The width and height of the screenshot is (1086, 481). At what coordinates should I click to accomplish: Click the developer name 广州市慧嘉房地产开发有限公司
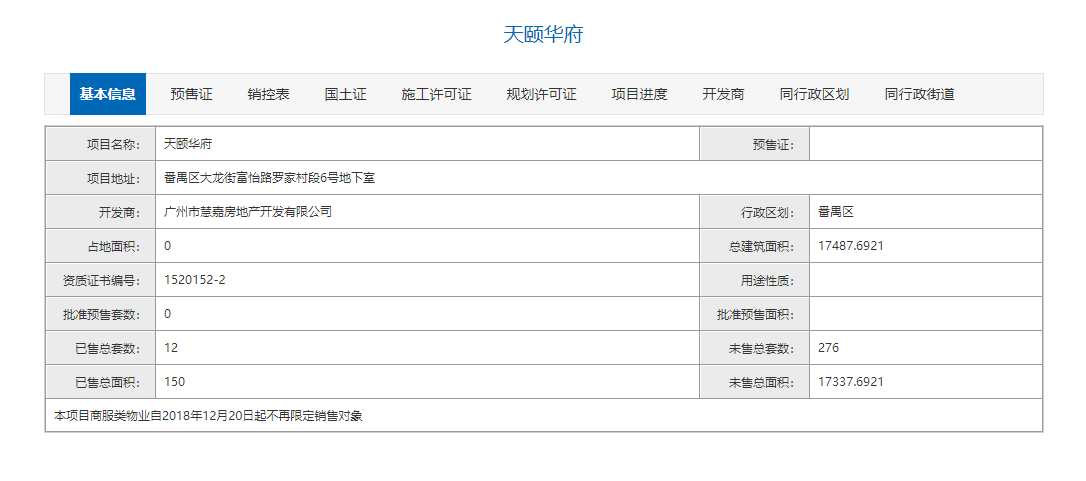[248, 212]
